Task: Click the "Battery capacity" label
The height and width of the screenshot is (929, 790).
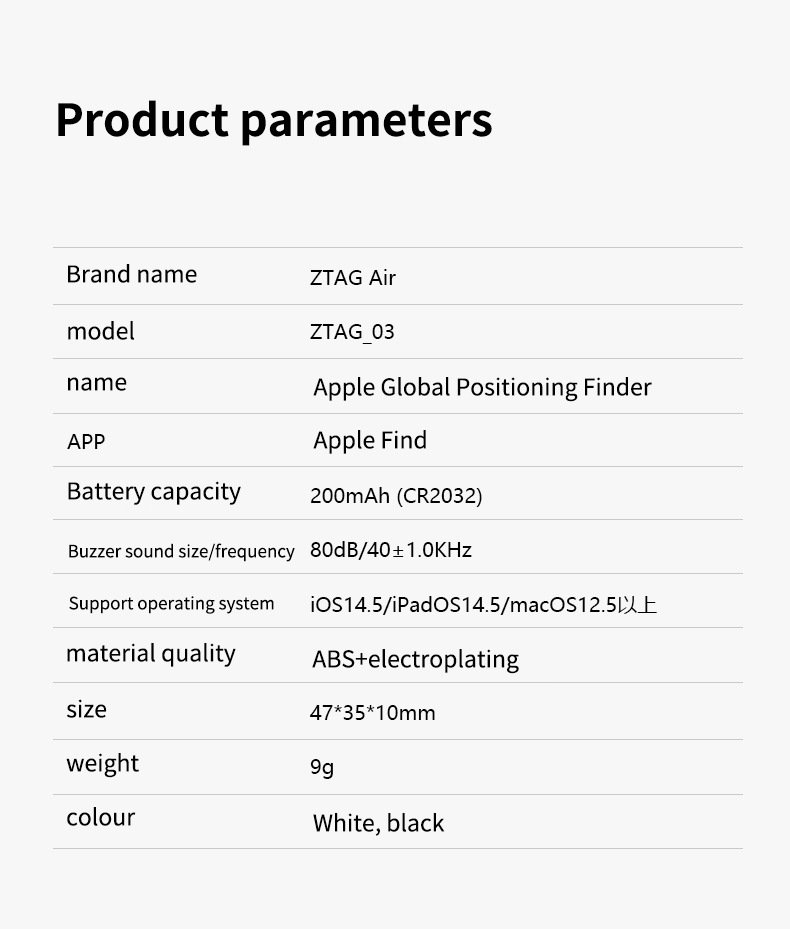Action: click(153, 492)
